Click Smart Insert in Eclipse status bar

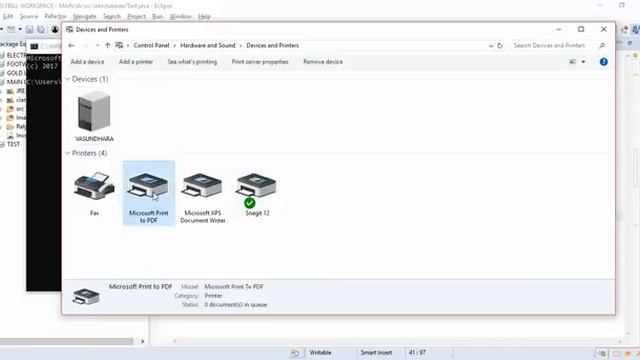(376, 352)
